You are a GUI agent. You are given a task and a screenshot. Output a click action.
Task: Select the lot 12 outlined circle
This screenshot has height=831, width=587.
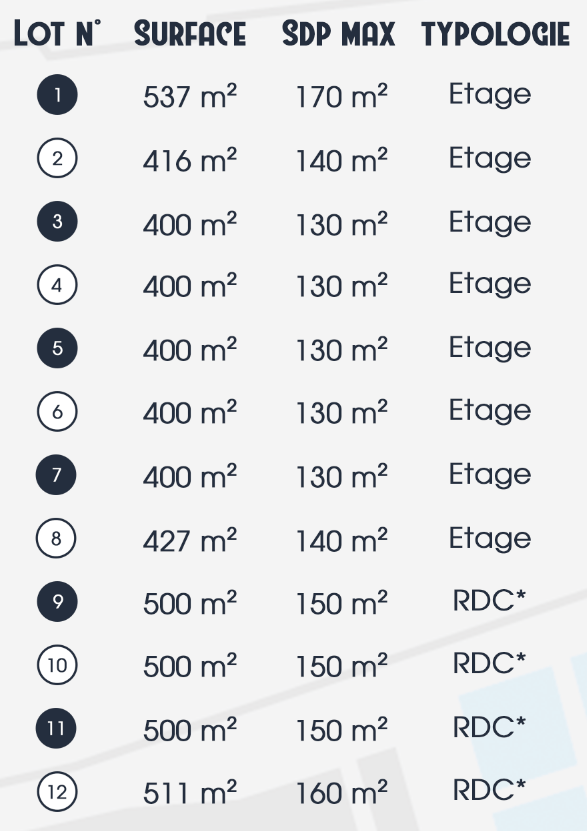coord(57,792)
